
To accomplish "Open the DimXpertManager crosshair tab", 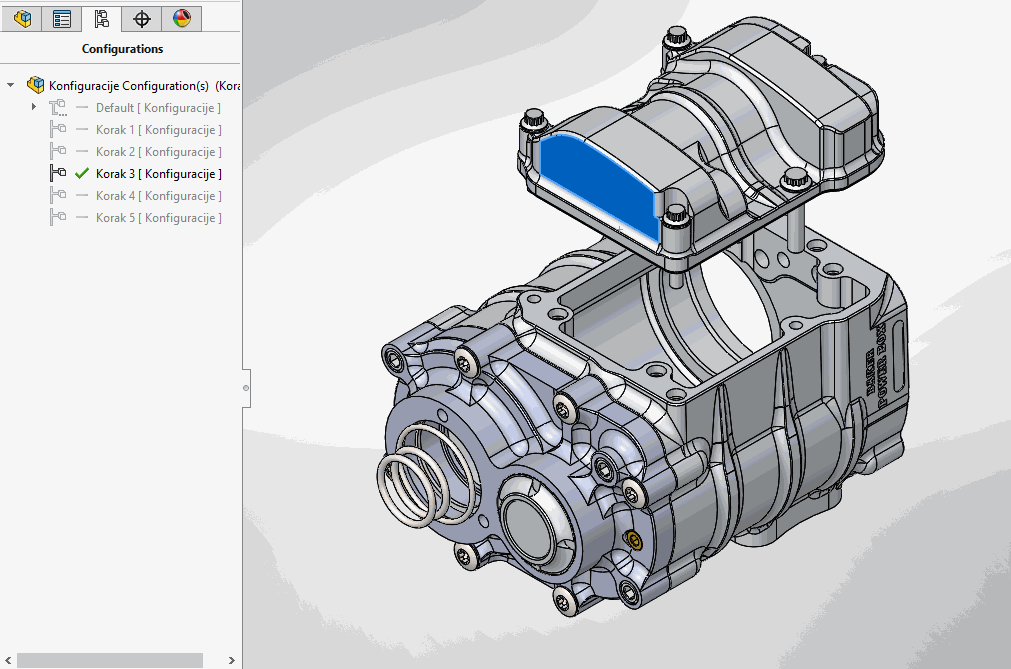I will 141,18.
